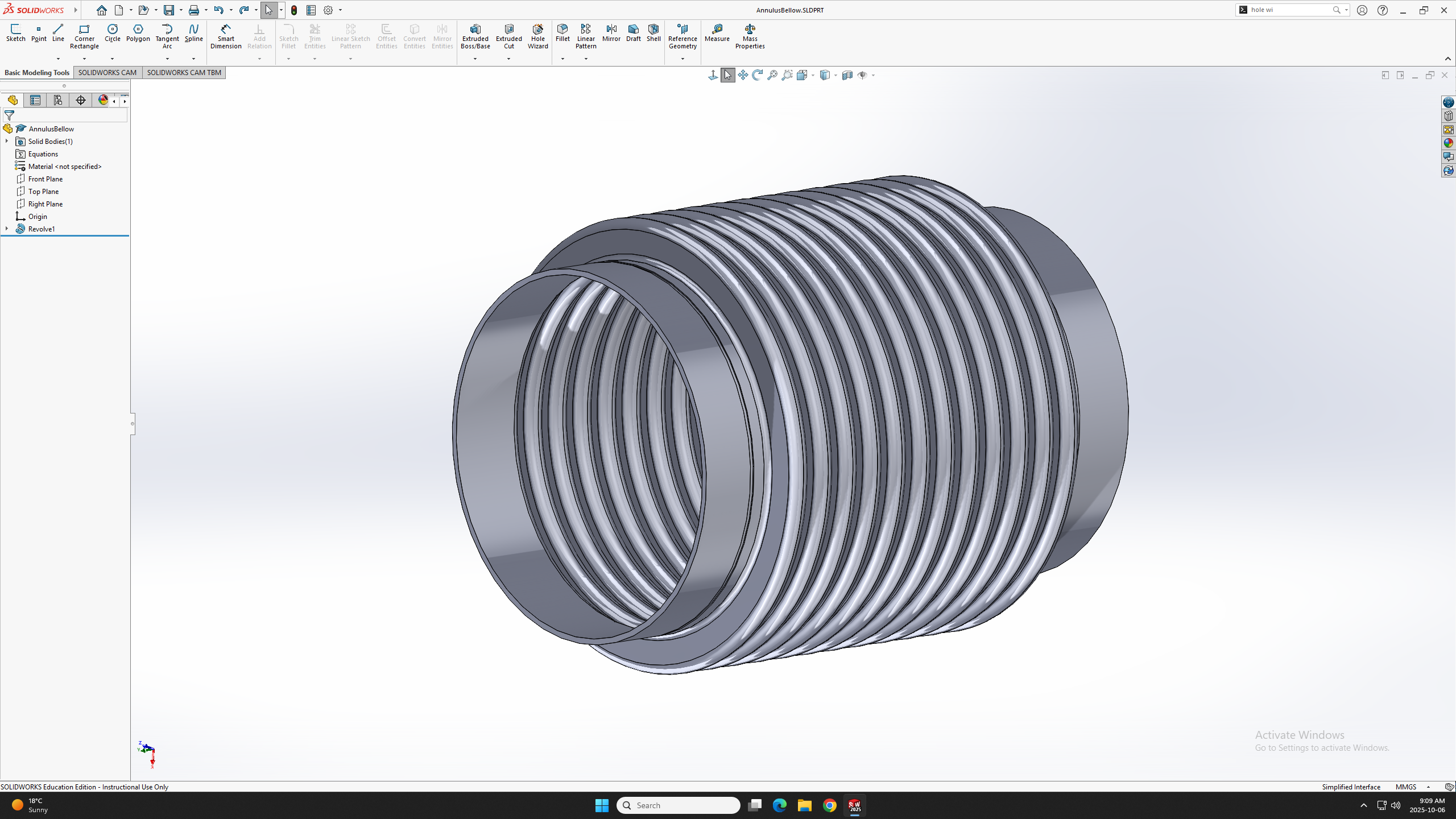Use the Mirror feature

coord(611,33)
